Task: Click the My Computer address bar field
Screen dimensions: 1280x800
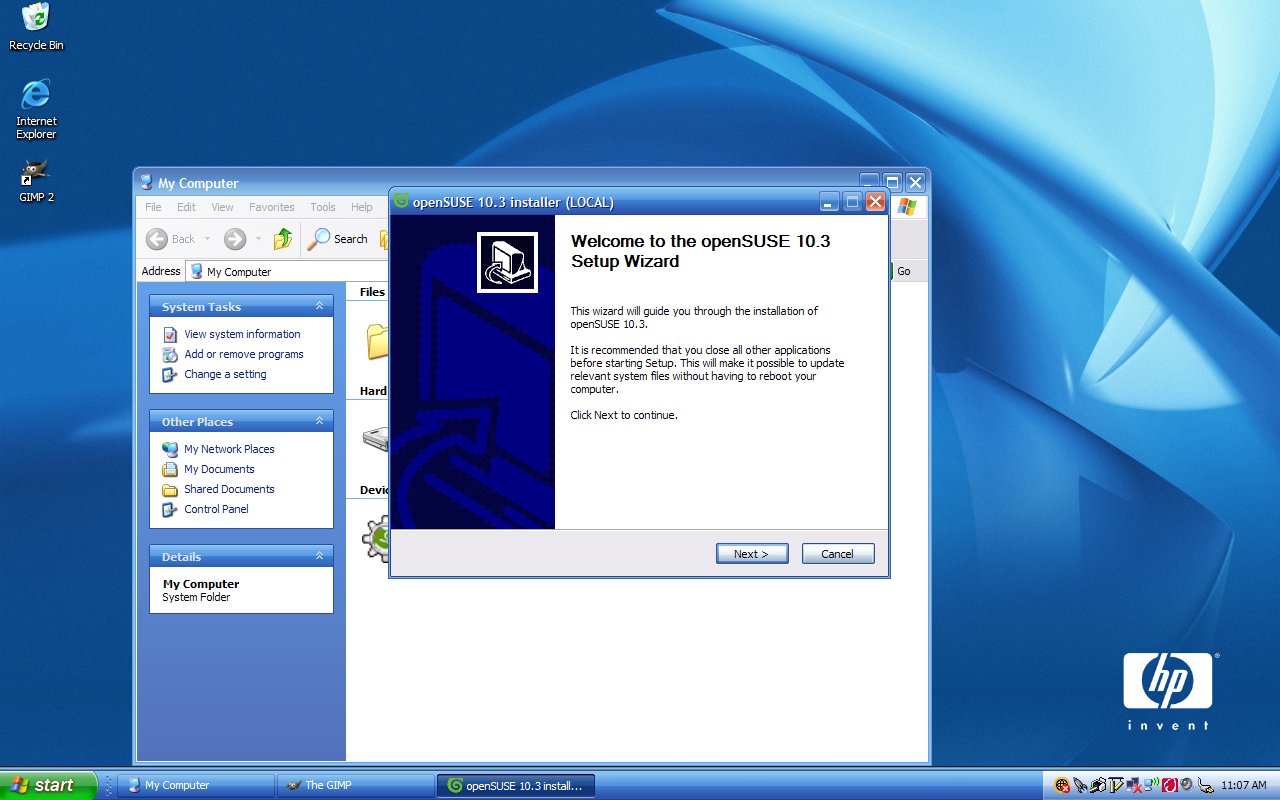Action: (286, 271)
